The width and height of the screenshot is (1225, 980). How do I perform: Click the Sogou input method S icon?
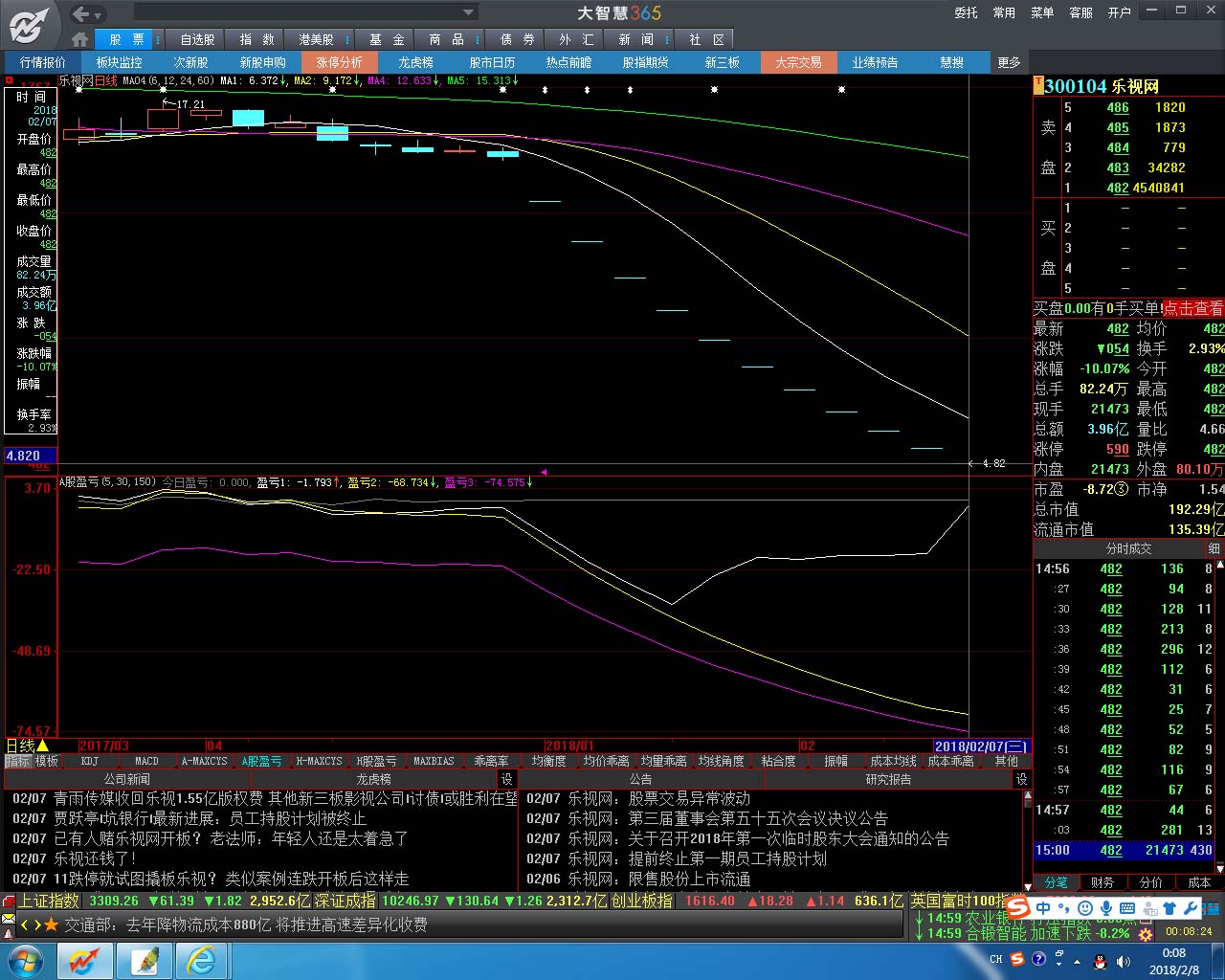pos(1018,907)
